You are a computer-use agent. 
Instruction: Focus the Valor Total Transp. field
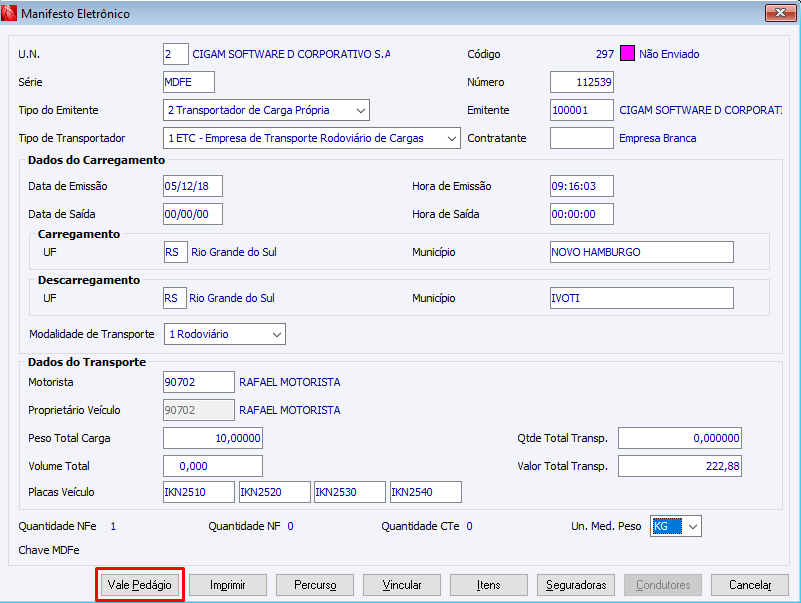tap(679, 466)
